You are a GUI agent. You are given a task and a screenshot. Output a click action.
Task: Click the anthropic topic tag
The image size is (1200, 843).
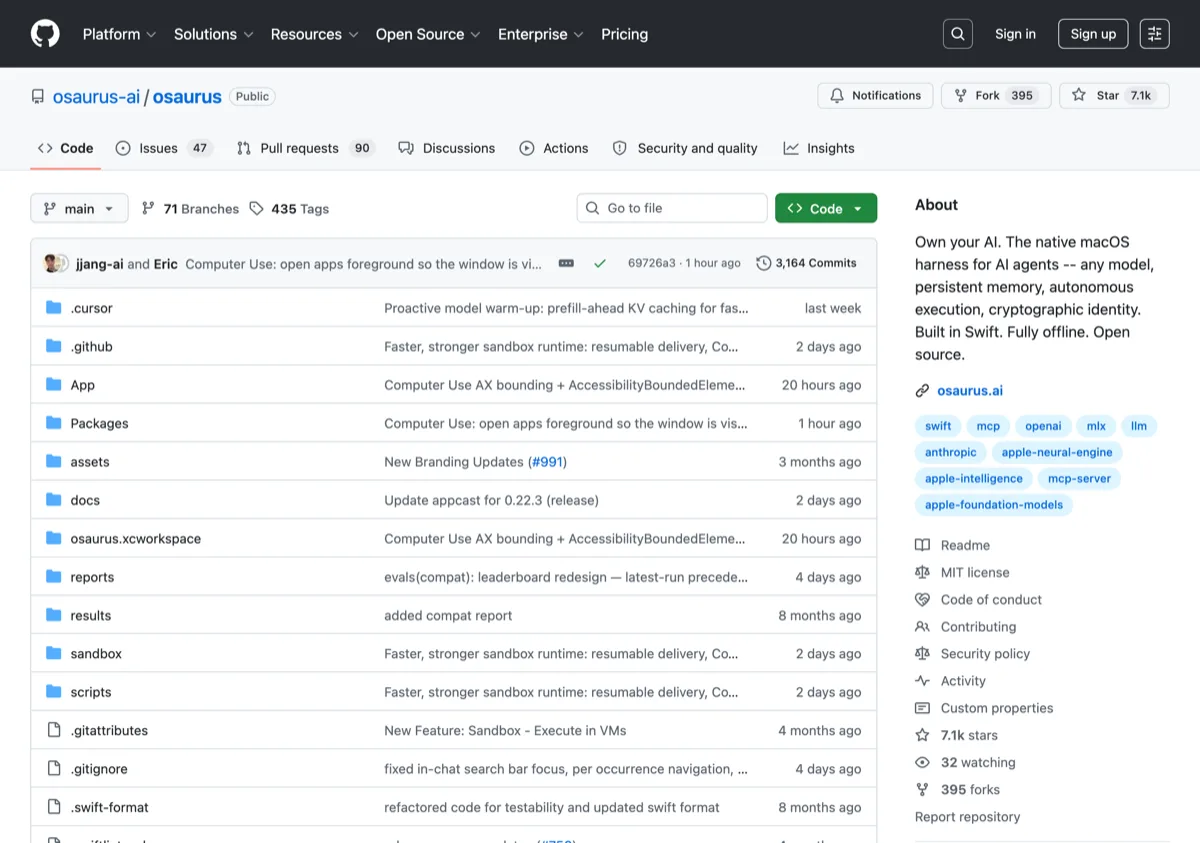[x=950, y=452]
